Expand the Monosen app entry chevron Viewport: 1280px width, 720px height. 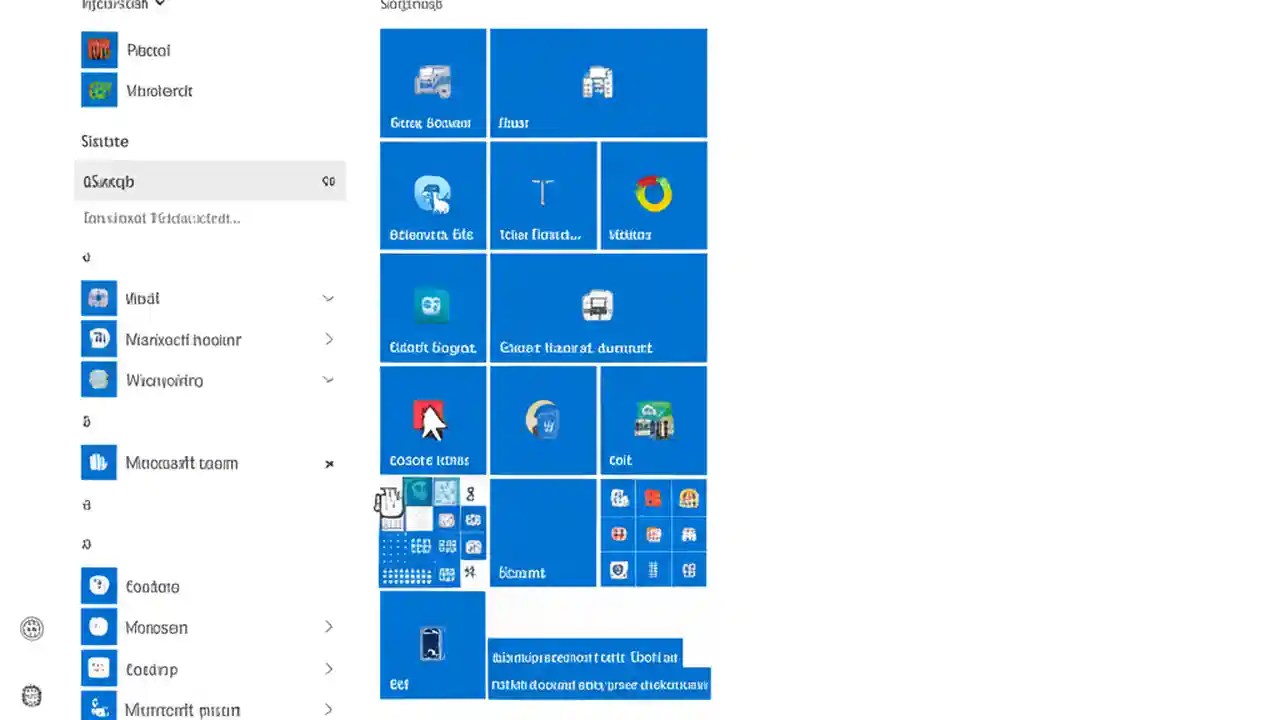pyautogui.click(x=329, y=627)
